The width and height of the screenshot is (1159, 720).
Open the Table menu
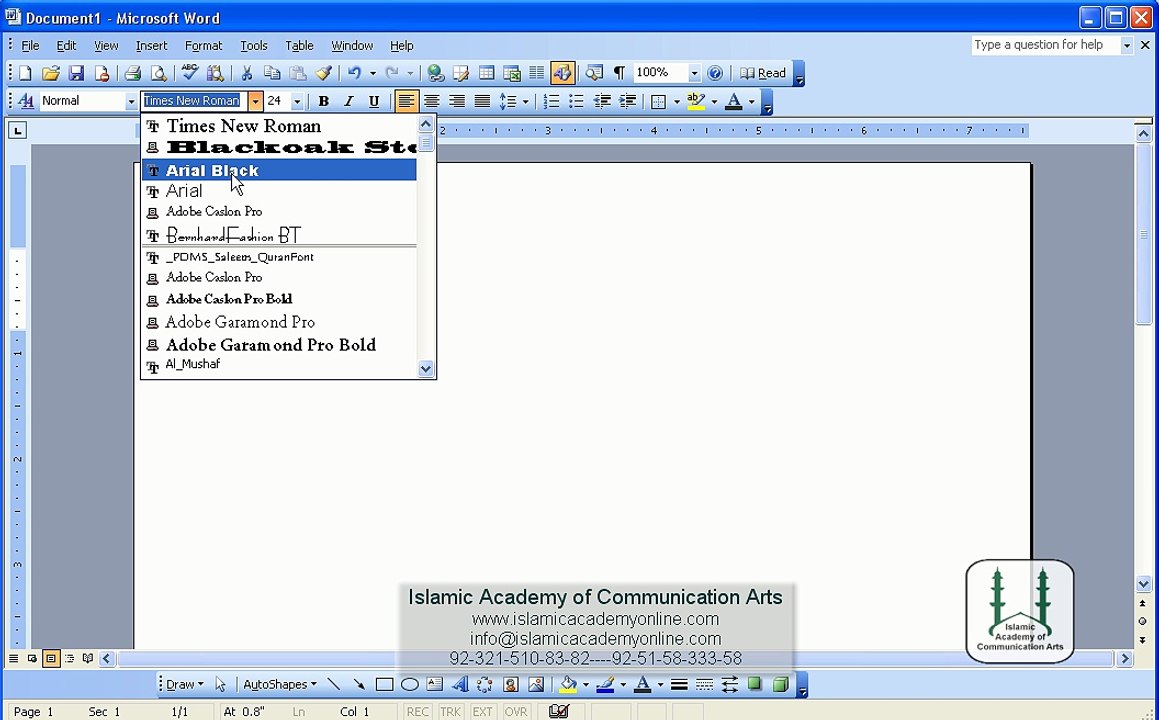click(x=299, y=46)
